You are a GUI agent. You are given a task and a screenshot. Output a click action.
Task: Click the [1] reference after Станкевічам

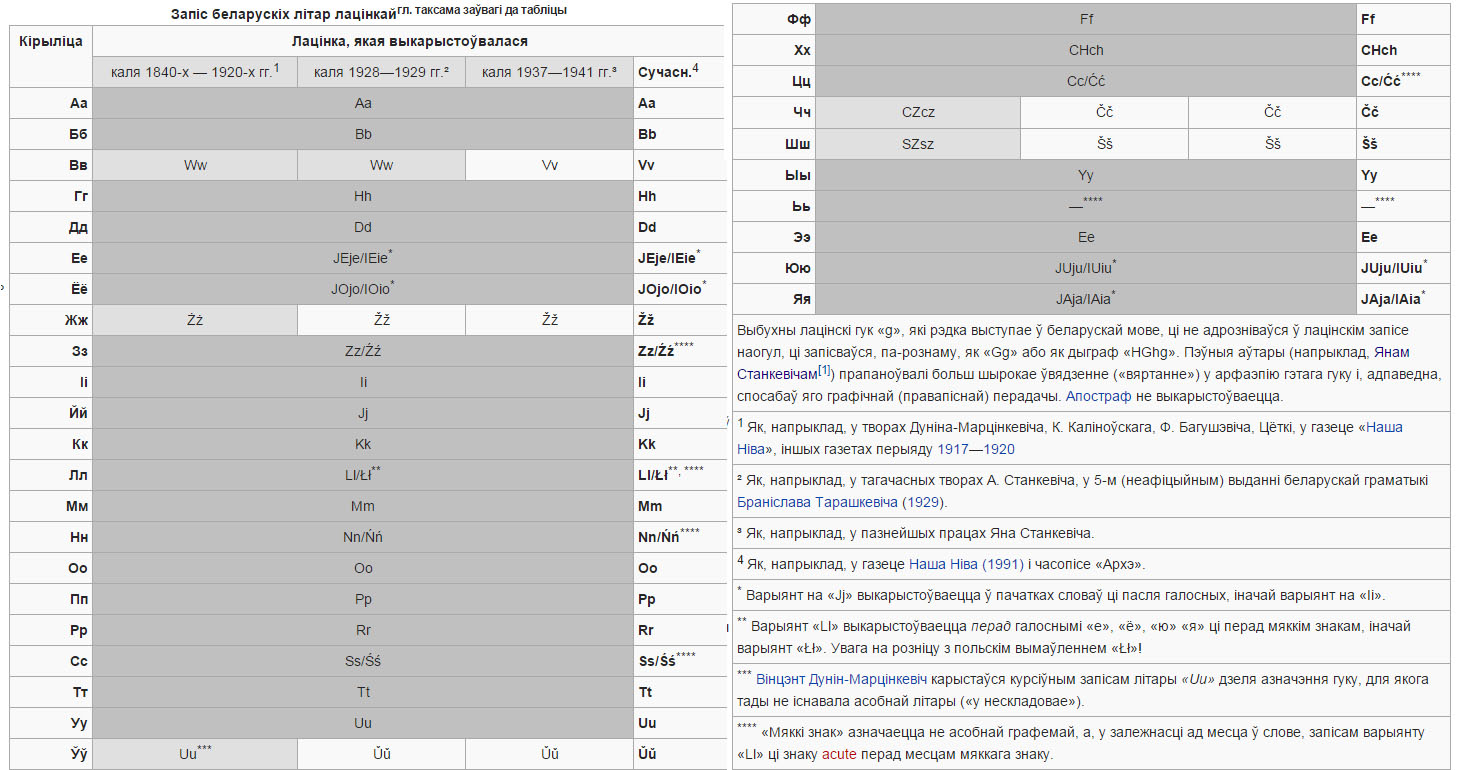click(x=825, y=371)
